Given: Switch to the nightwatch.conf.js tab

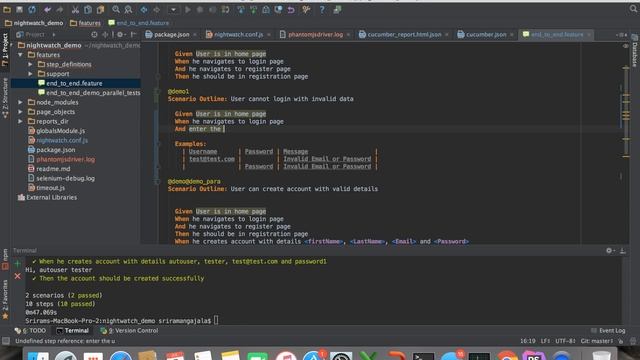Looking at the screenshot, I should click(238, 35).
